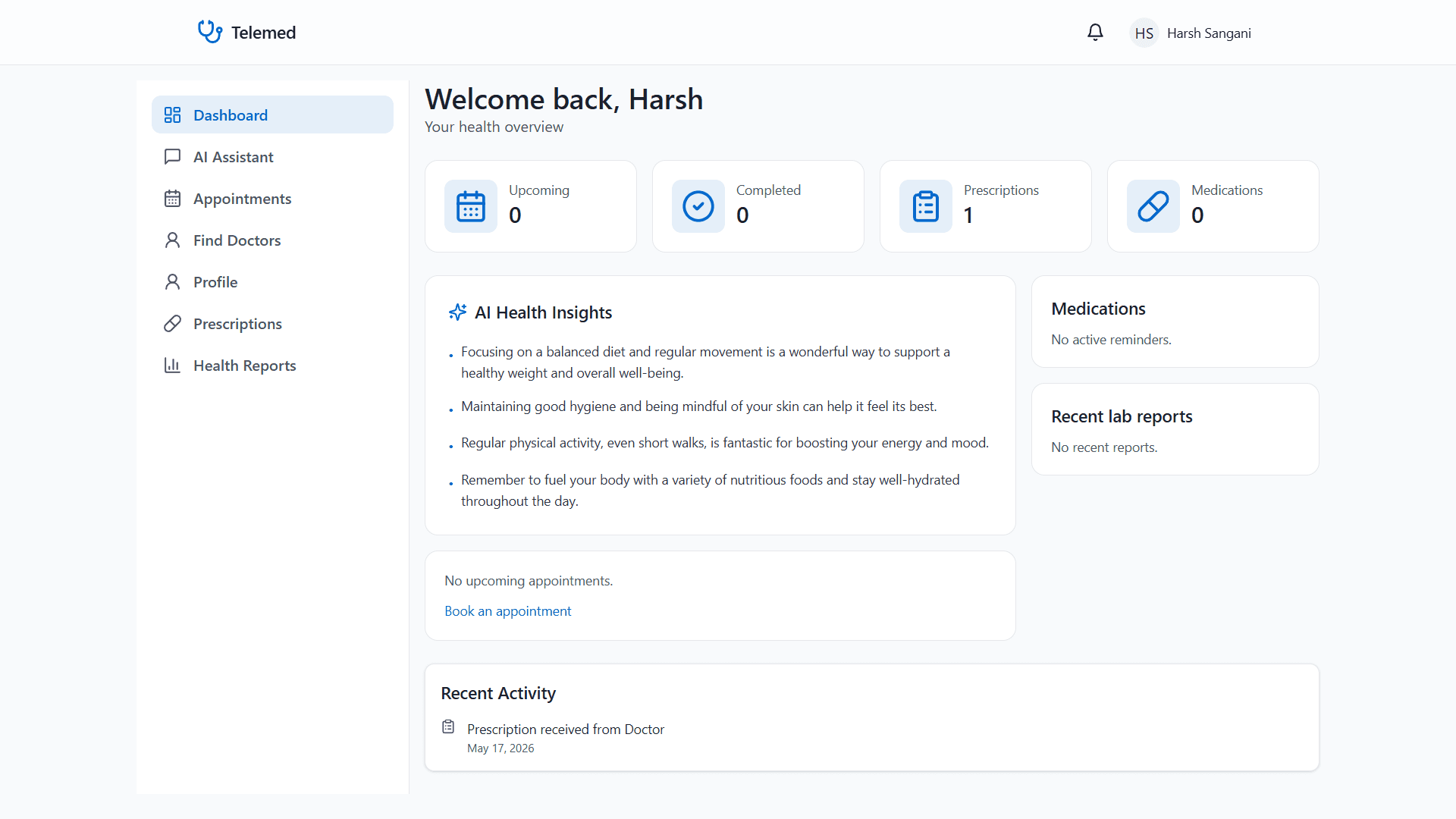Click the Dashboard grid icon in sidebar

[x=172, y=115]
